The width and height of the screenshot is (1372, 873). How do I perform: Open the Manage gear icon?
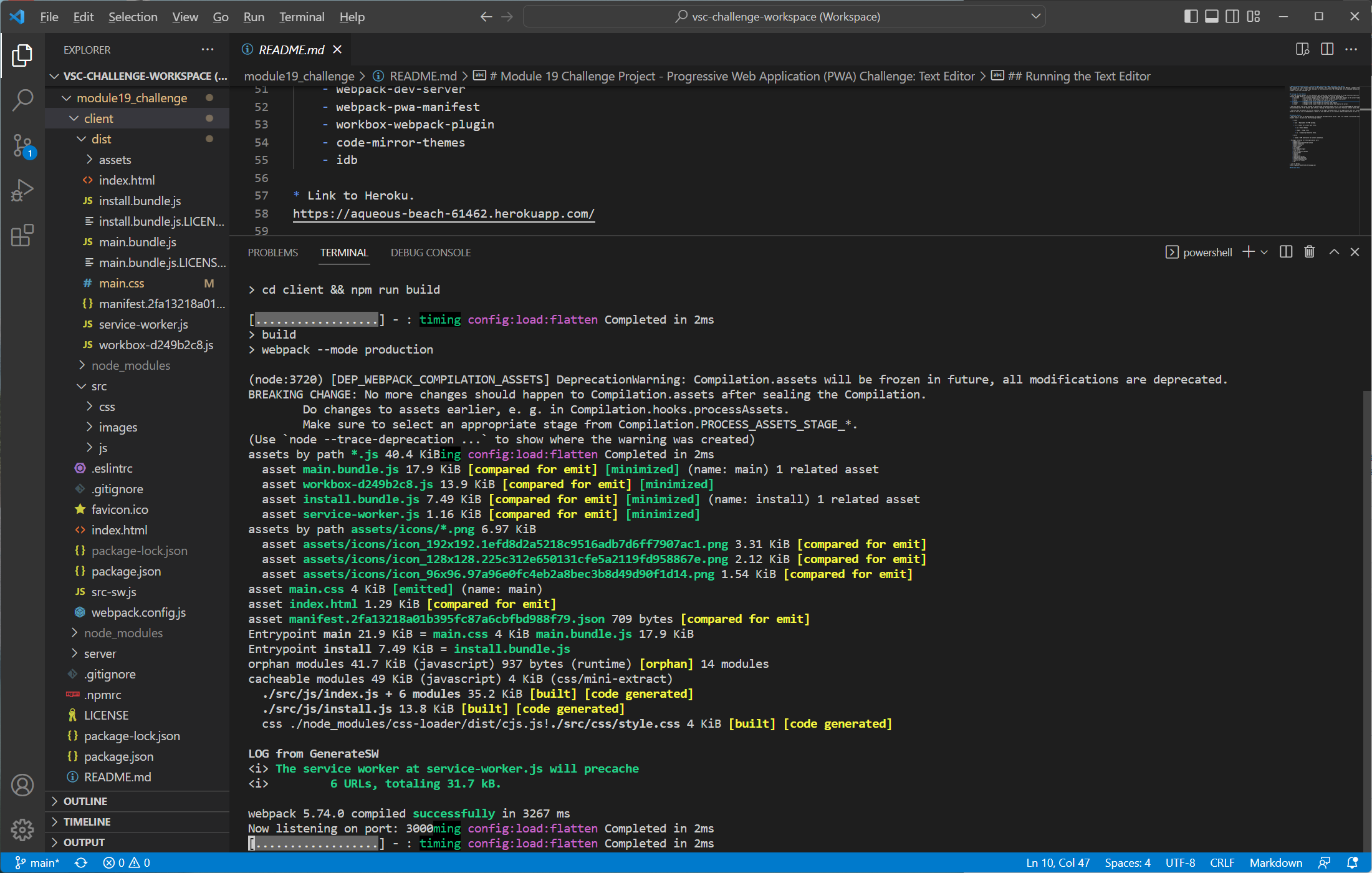[22, 830]
